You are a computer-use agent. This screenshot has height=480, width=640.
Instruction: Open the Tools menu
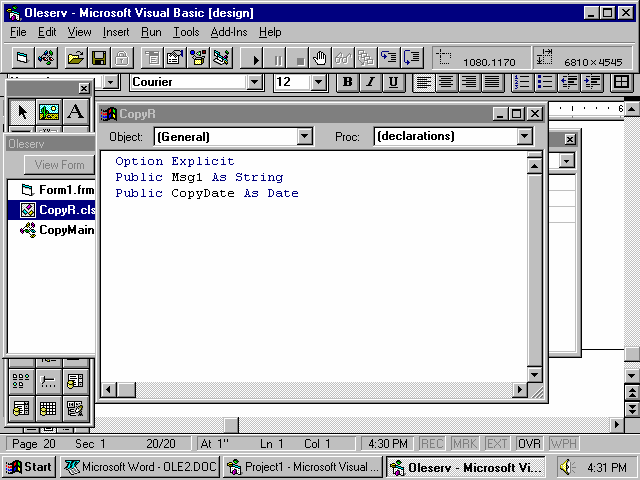pos(186,32)
